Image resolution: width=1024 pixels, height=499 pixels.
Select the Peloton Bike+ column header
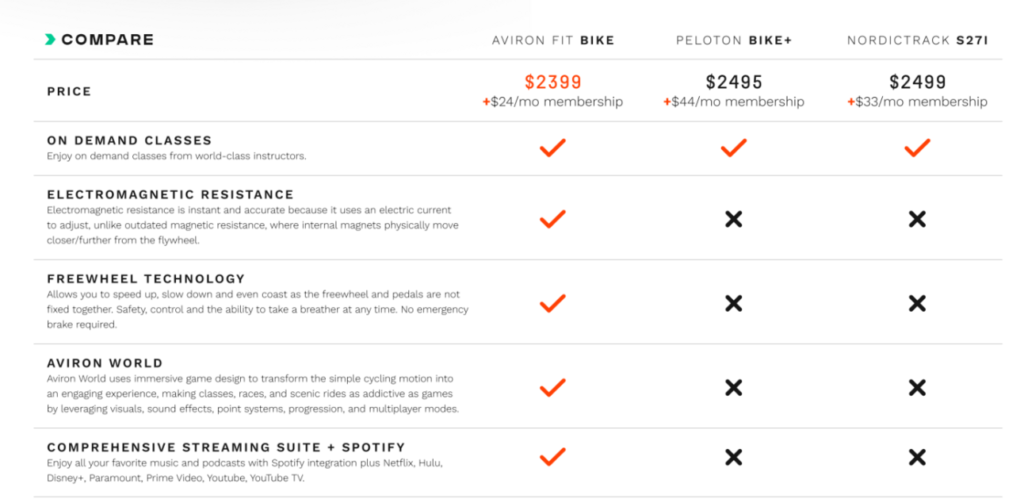(x=733, y=41)
